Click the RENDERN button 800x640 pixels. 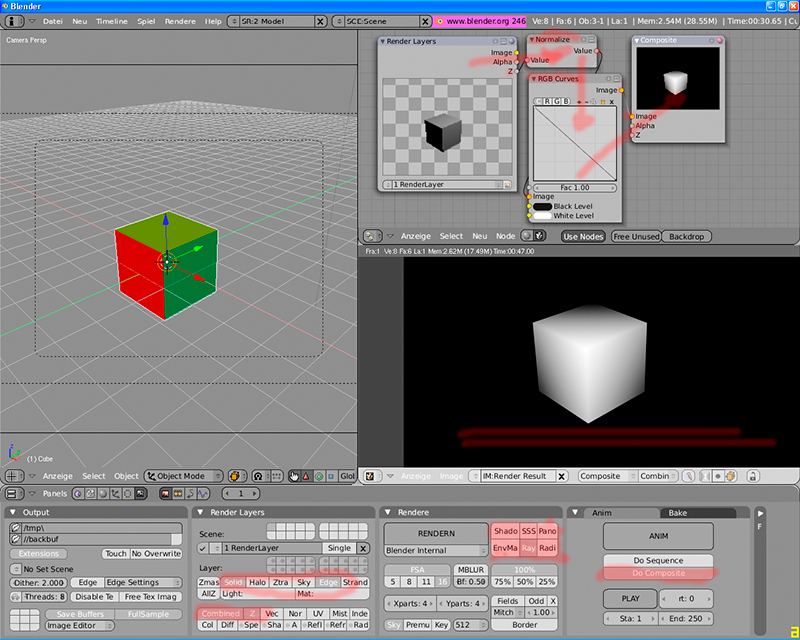click(436, 533)
